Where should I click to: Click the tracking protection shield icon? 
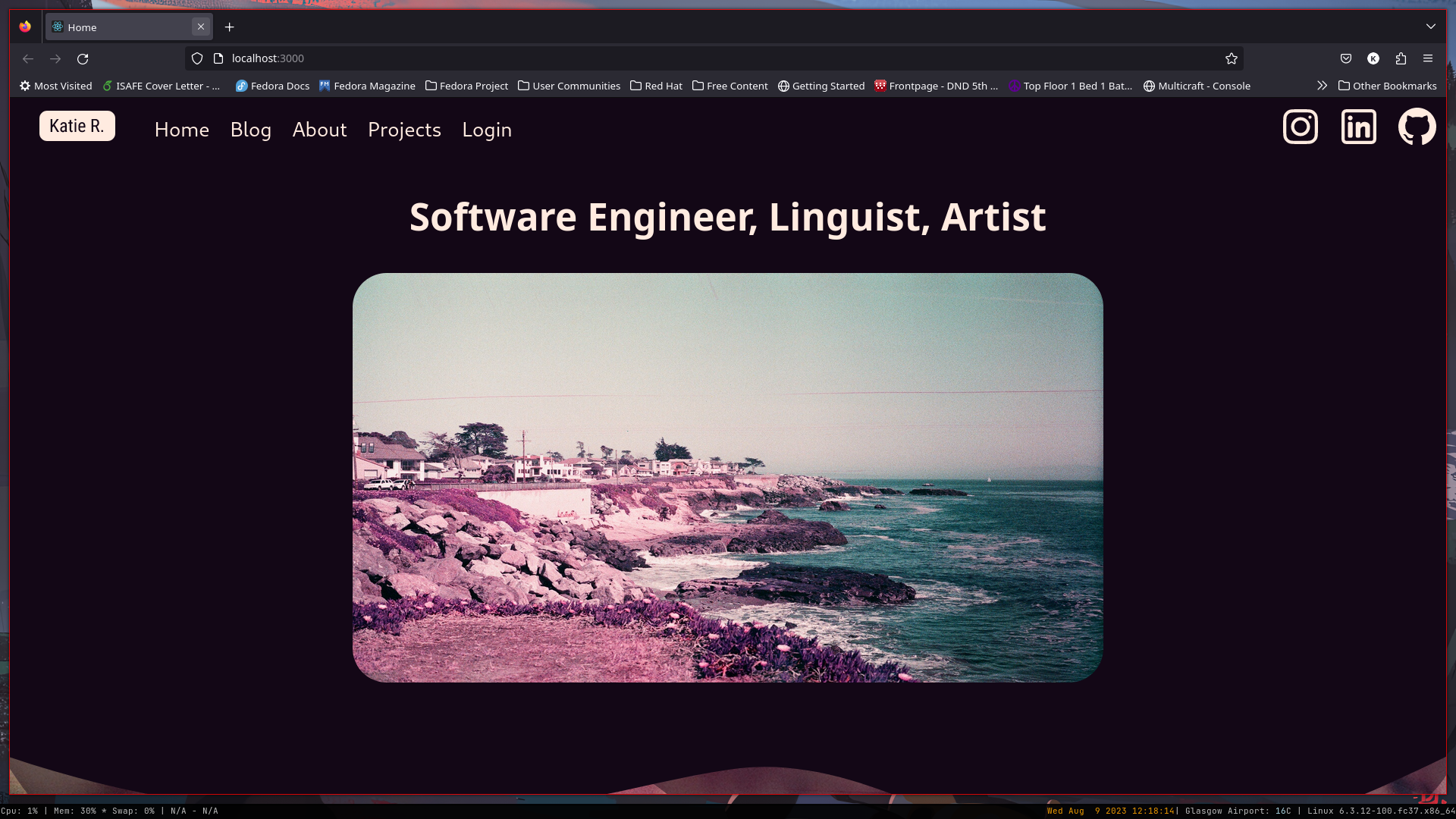point(197,58)
